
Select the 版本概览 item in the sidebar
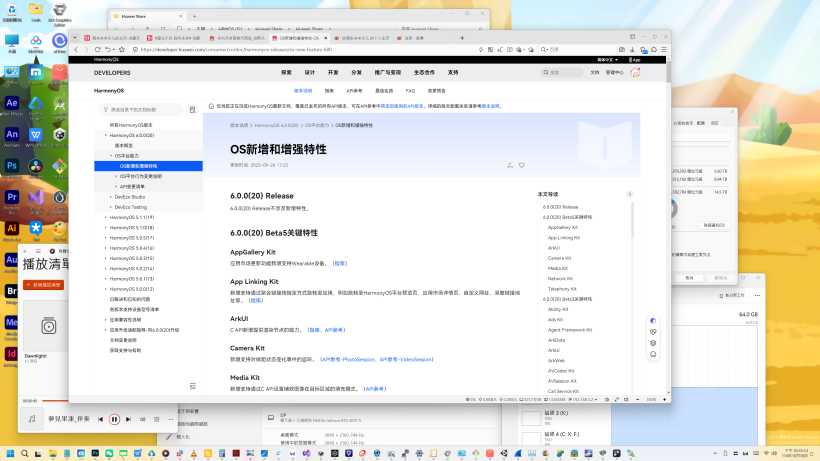(x=124, y=146)
